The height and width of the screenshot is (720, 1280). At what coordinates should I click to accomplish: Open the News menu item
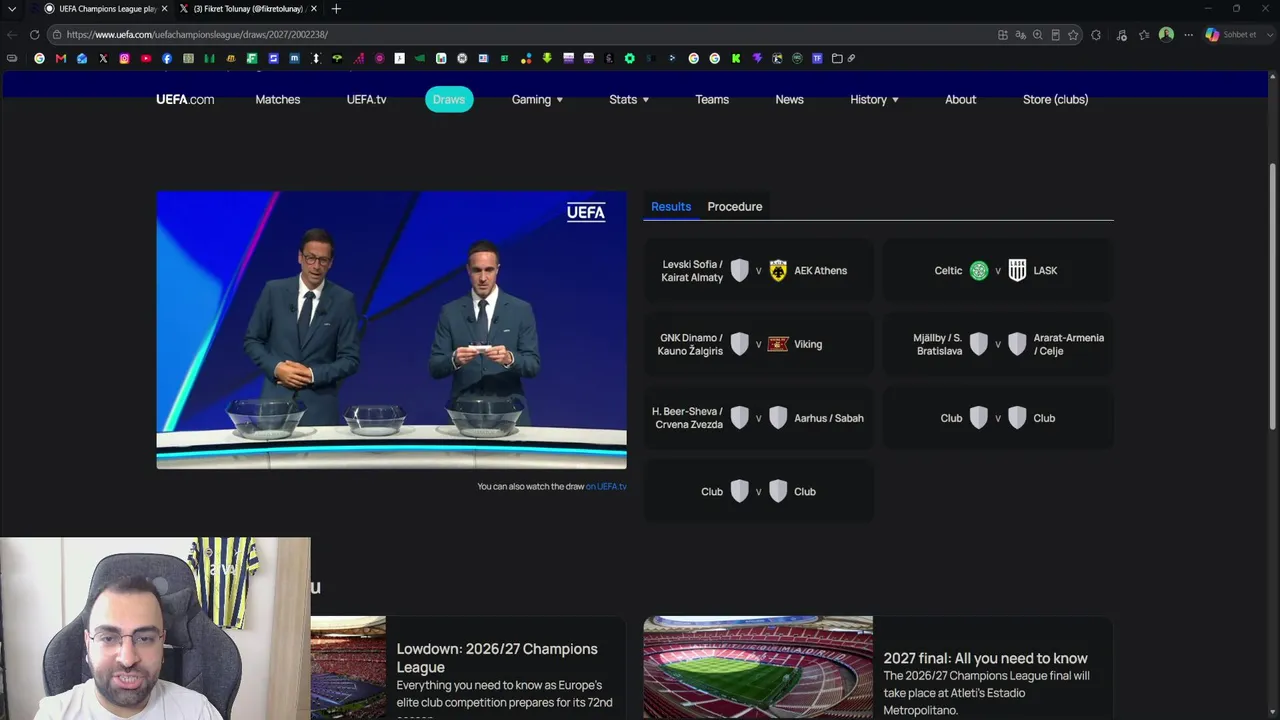click(789, 99)
